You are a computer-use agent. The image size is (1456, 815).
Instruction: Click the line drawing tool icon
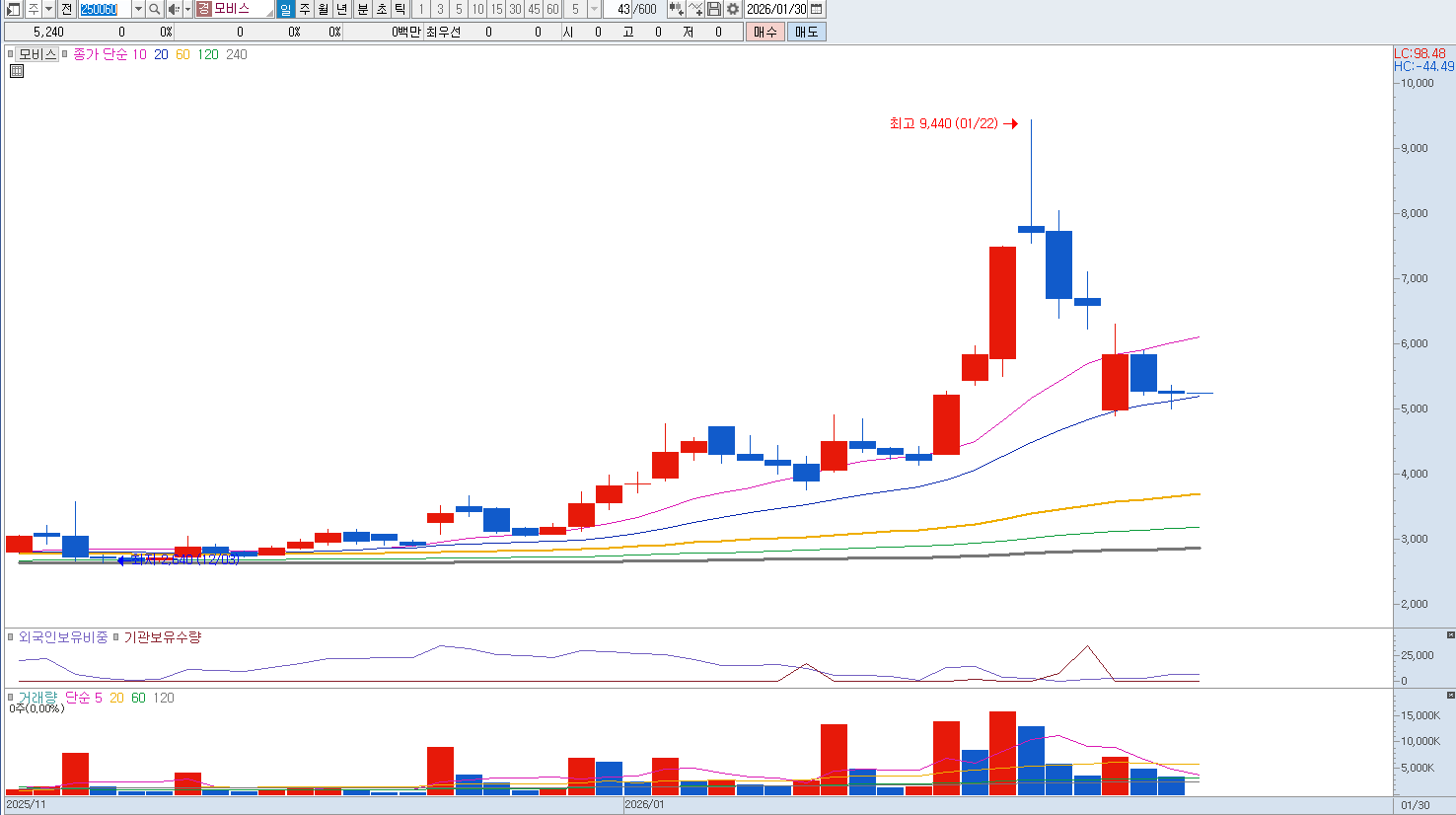pyautogui.click(x=695, y=9)
